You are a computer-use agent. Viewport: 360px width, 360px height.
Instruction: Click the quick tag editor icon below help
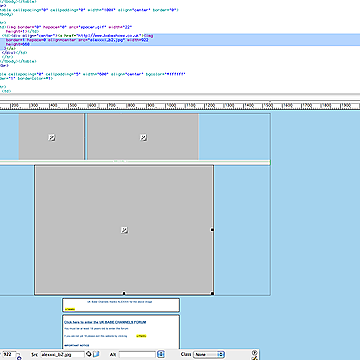255,358
